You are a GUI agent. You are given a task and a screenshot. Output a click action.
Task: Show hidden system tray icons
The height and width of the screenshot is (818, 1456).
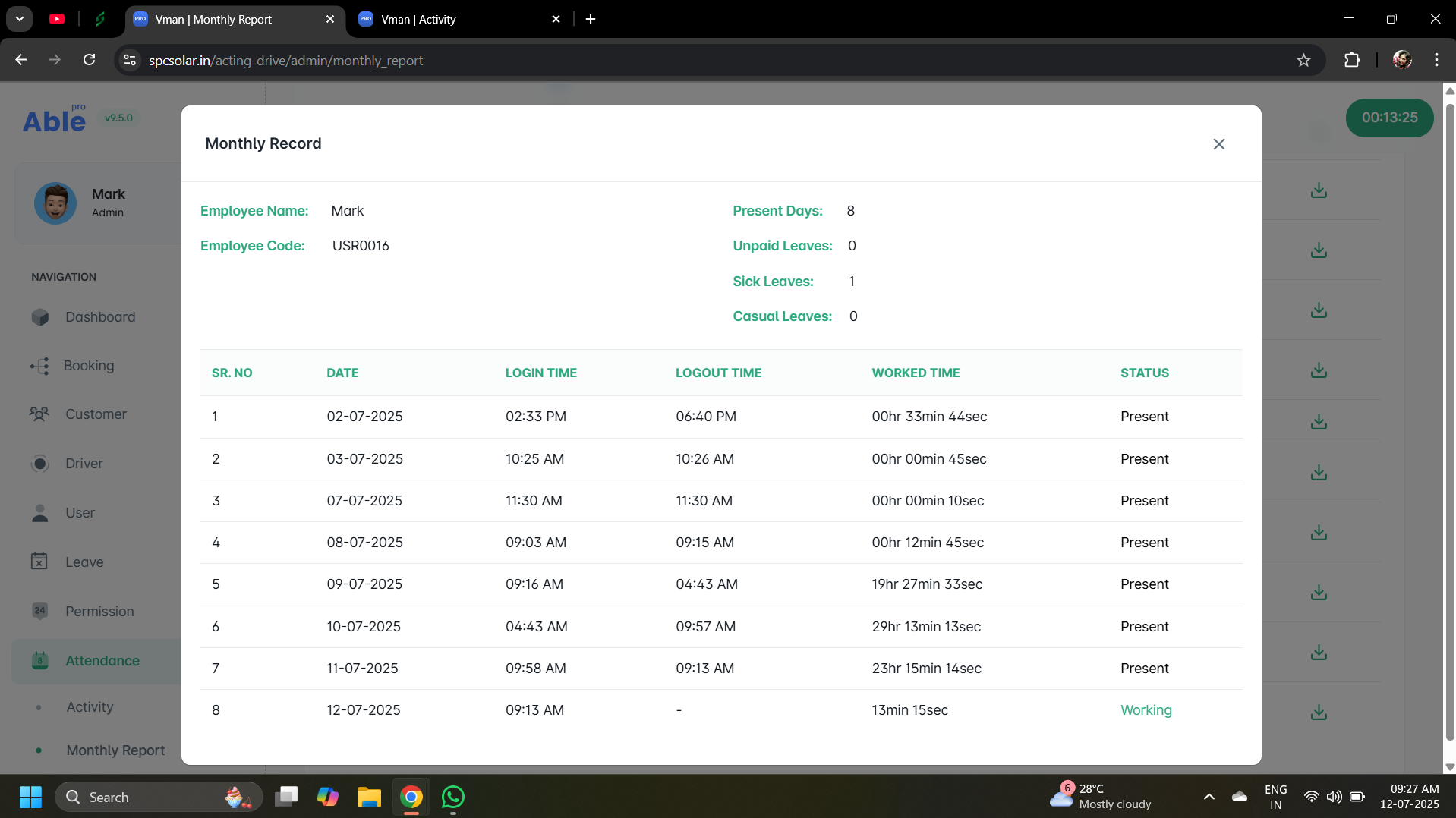(x=1209, y=797)
